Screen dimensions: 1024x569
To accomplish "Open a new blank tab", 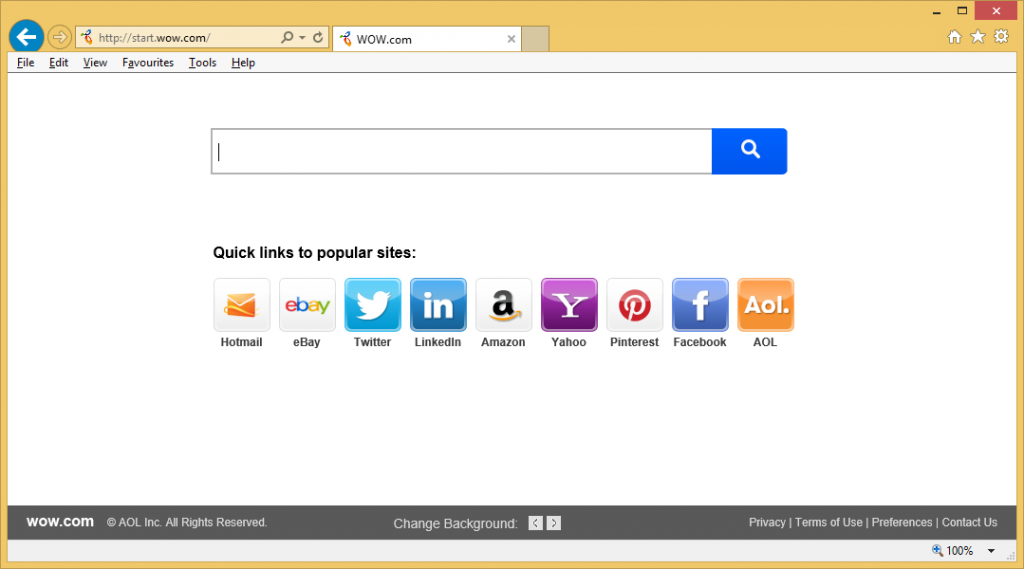I will click(535, 39).
